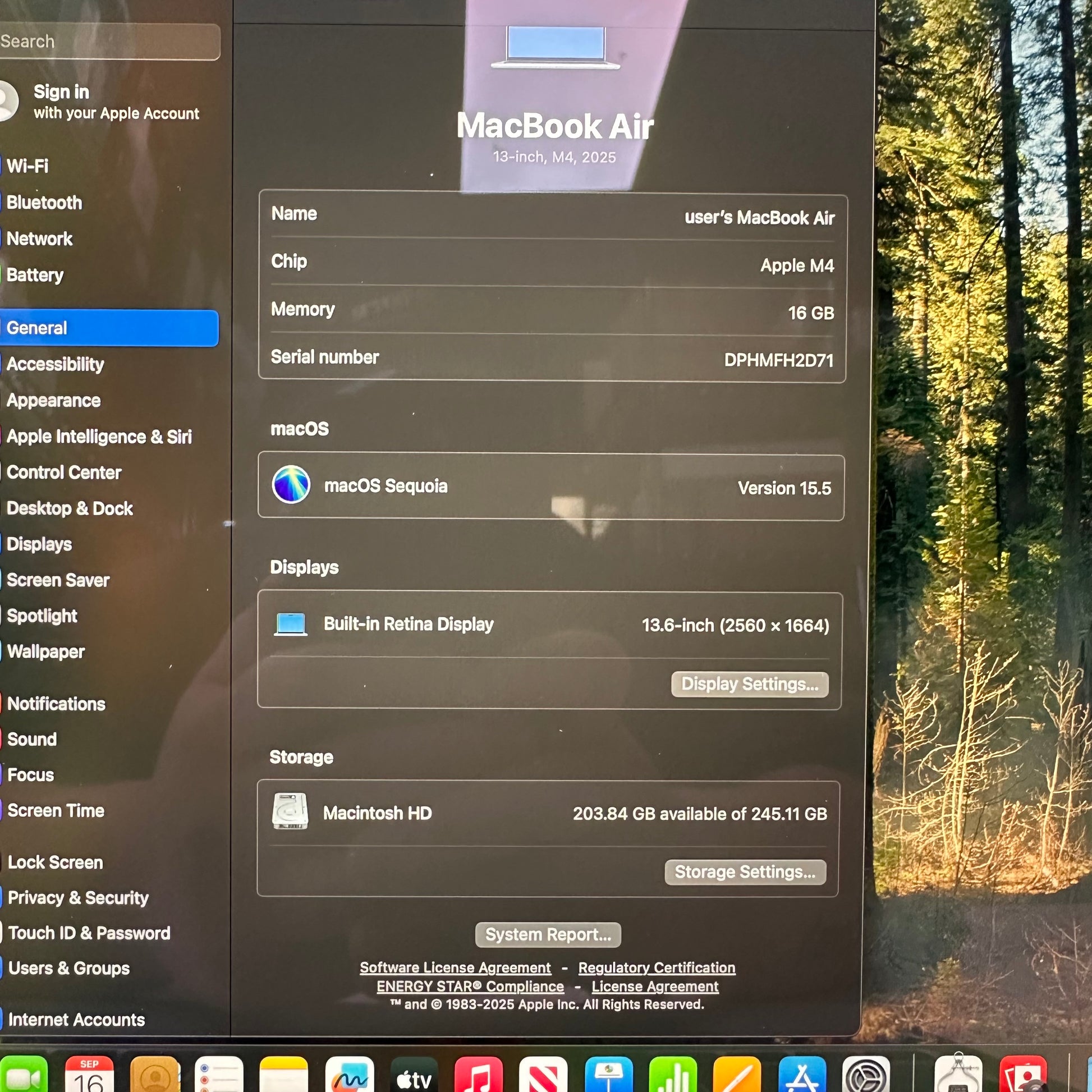Click "13.6-inch (2560 × 1664)" text

(x=736, y=625)
